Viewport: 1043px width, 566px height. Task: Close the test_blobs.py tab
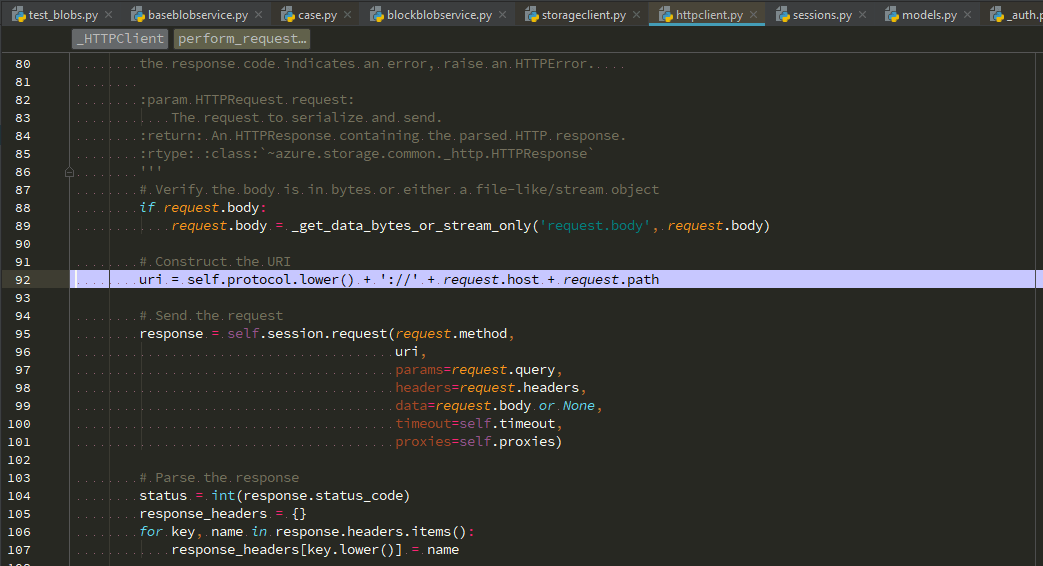click(x=108, y=15)
